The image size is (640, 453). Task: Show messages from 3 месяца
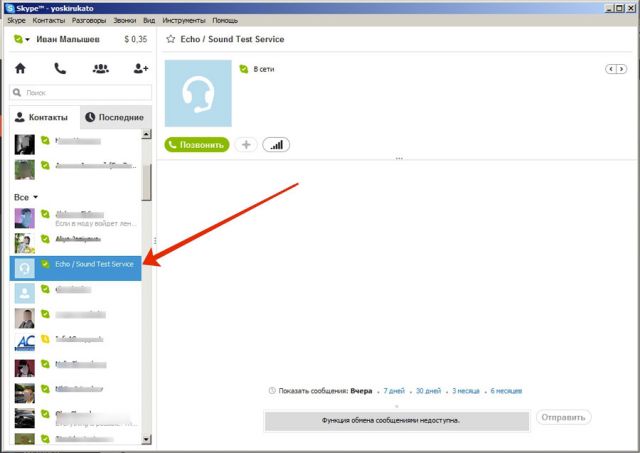466,391
